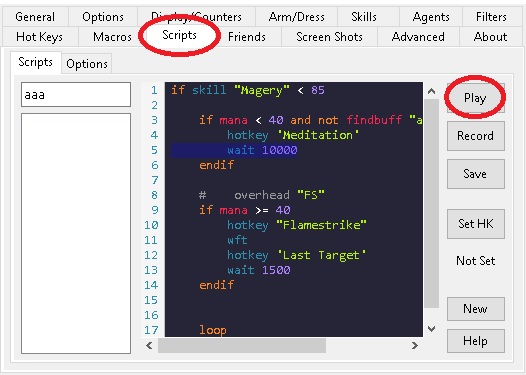Open script Help
This screenshot has width=526, height=375.
click(475, 341)
